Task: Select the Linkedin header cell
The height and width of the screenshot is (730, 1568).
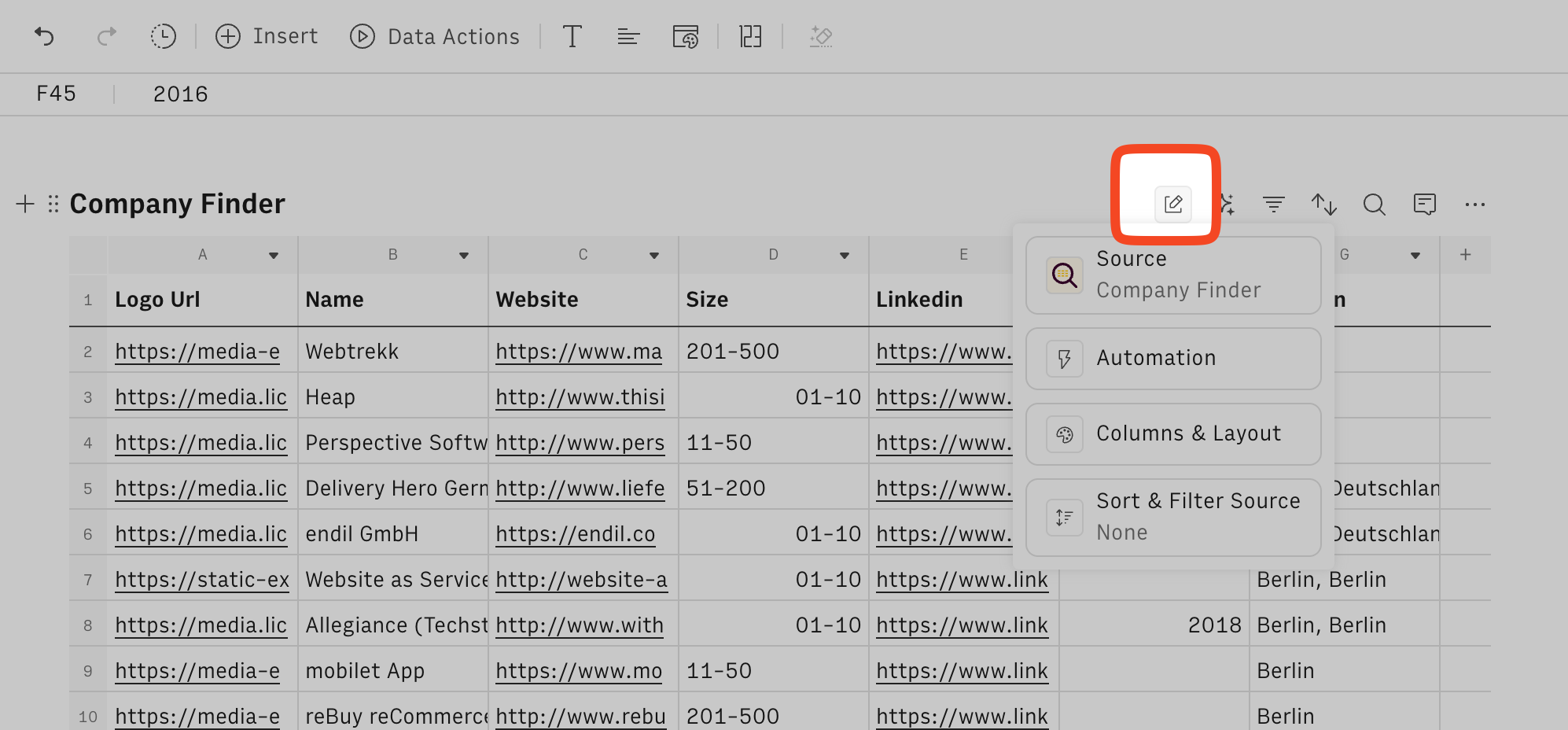Action: [x=941, y=300]
